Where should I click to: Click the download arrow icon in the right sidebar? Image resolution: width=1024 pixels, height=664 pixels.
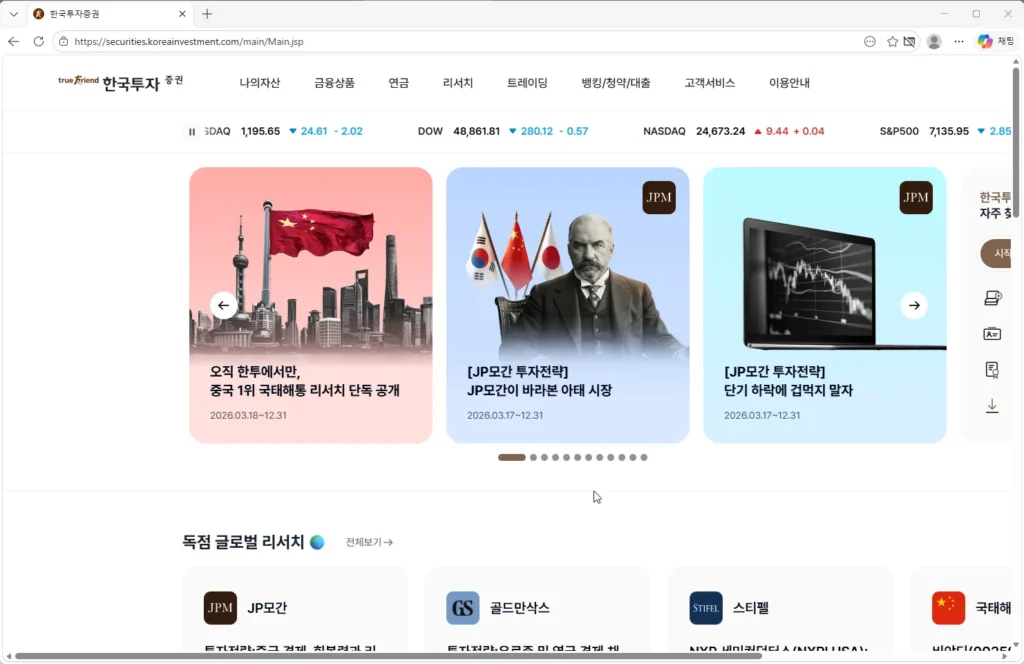point(992,406)
